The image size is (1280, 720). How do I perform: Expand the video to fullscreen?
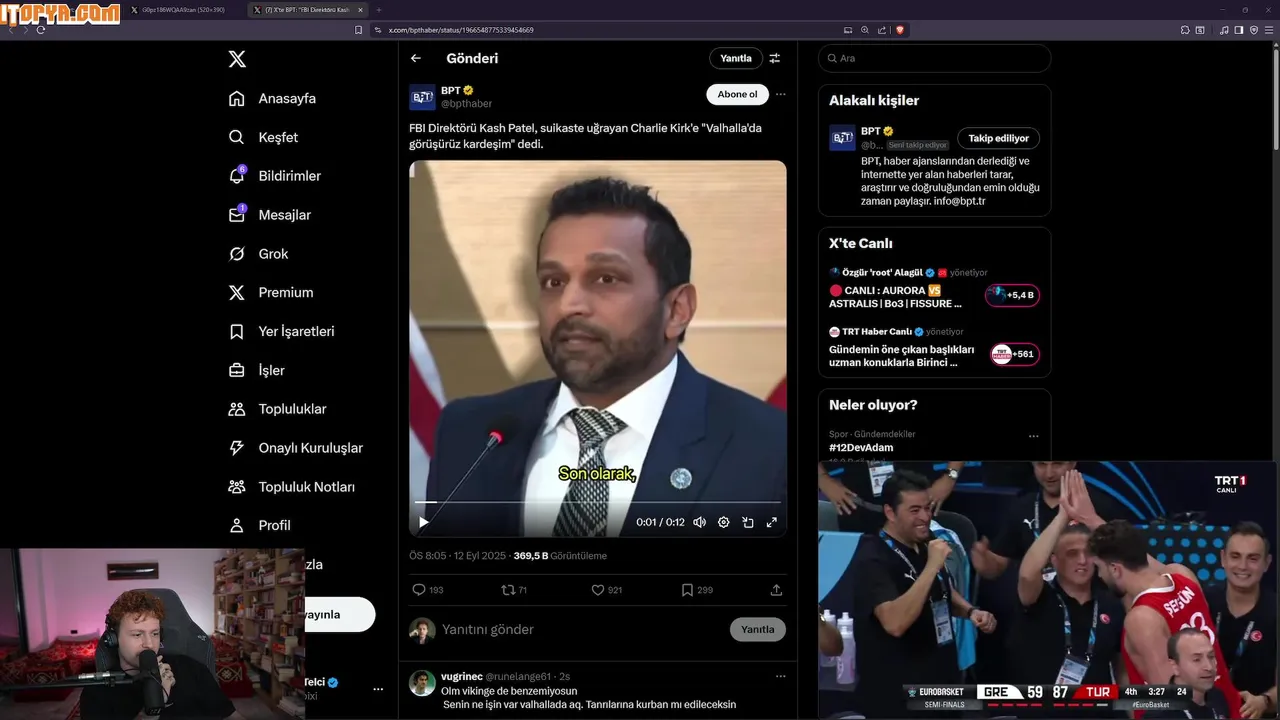[x=772, y=522]
